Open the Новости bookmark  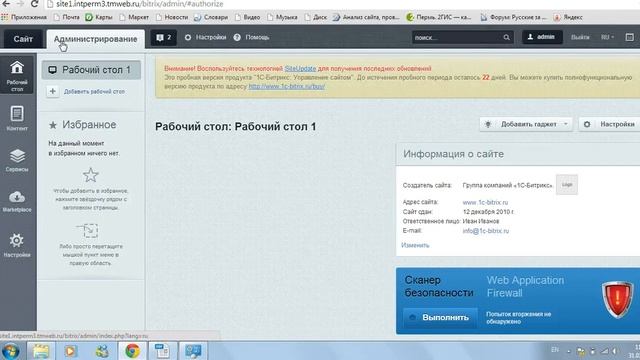pos(172,17)
